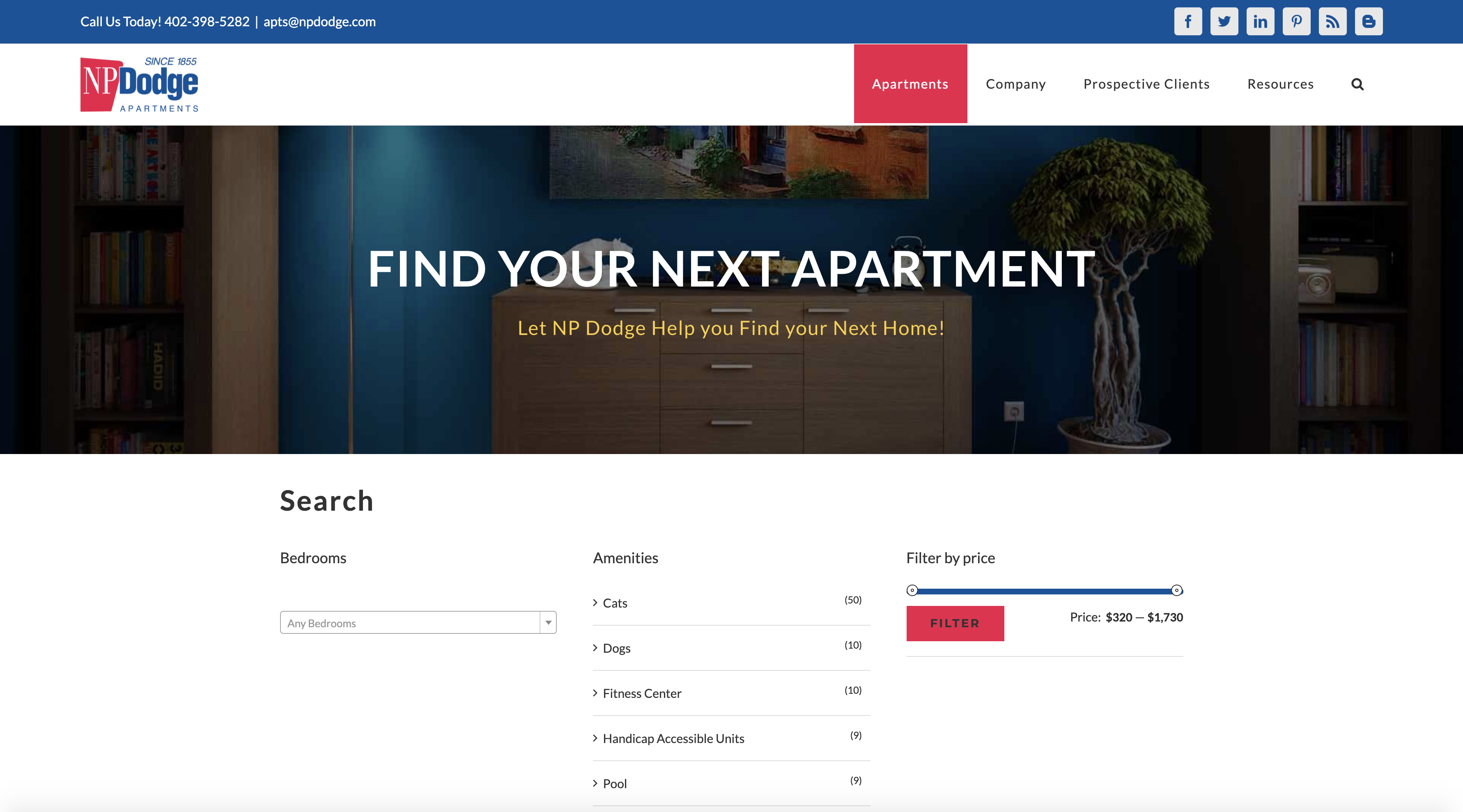Open the RSS feed icon
Screen dimensions: 1463x812
1332,22
